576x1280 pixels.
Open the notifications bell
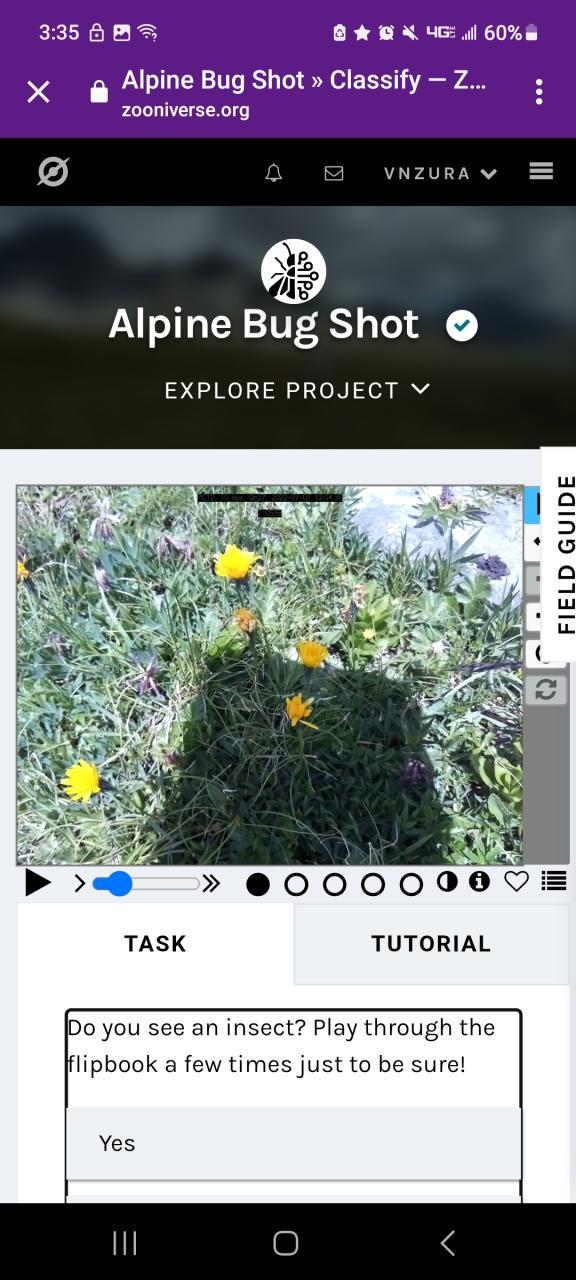point(274,173)
